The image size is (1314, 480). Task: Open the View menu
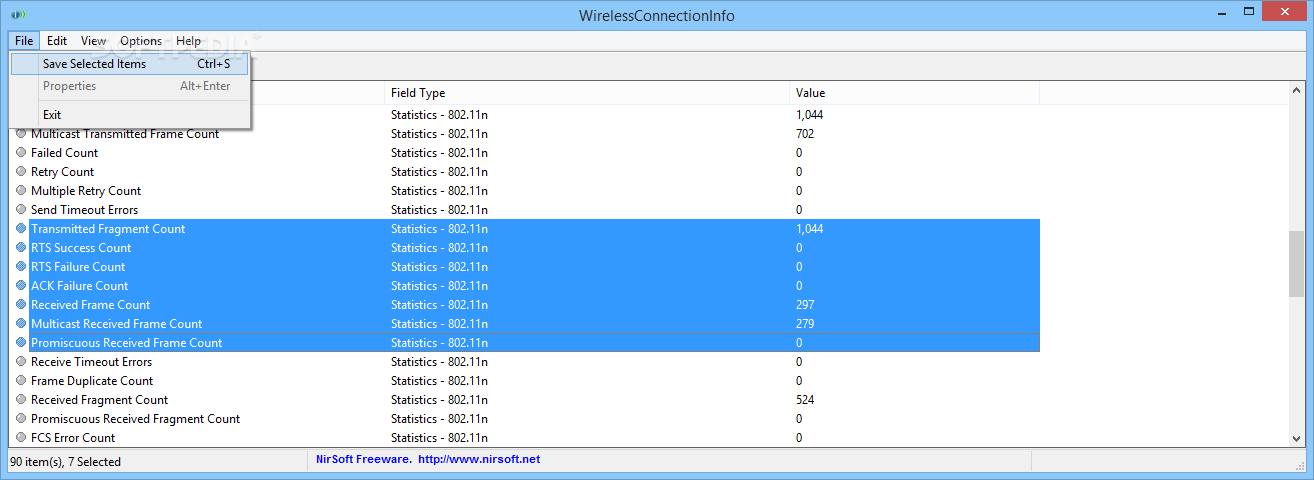pyautogui.click(x=94, y=41)
